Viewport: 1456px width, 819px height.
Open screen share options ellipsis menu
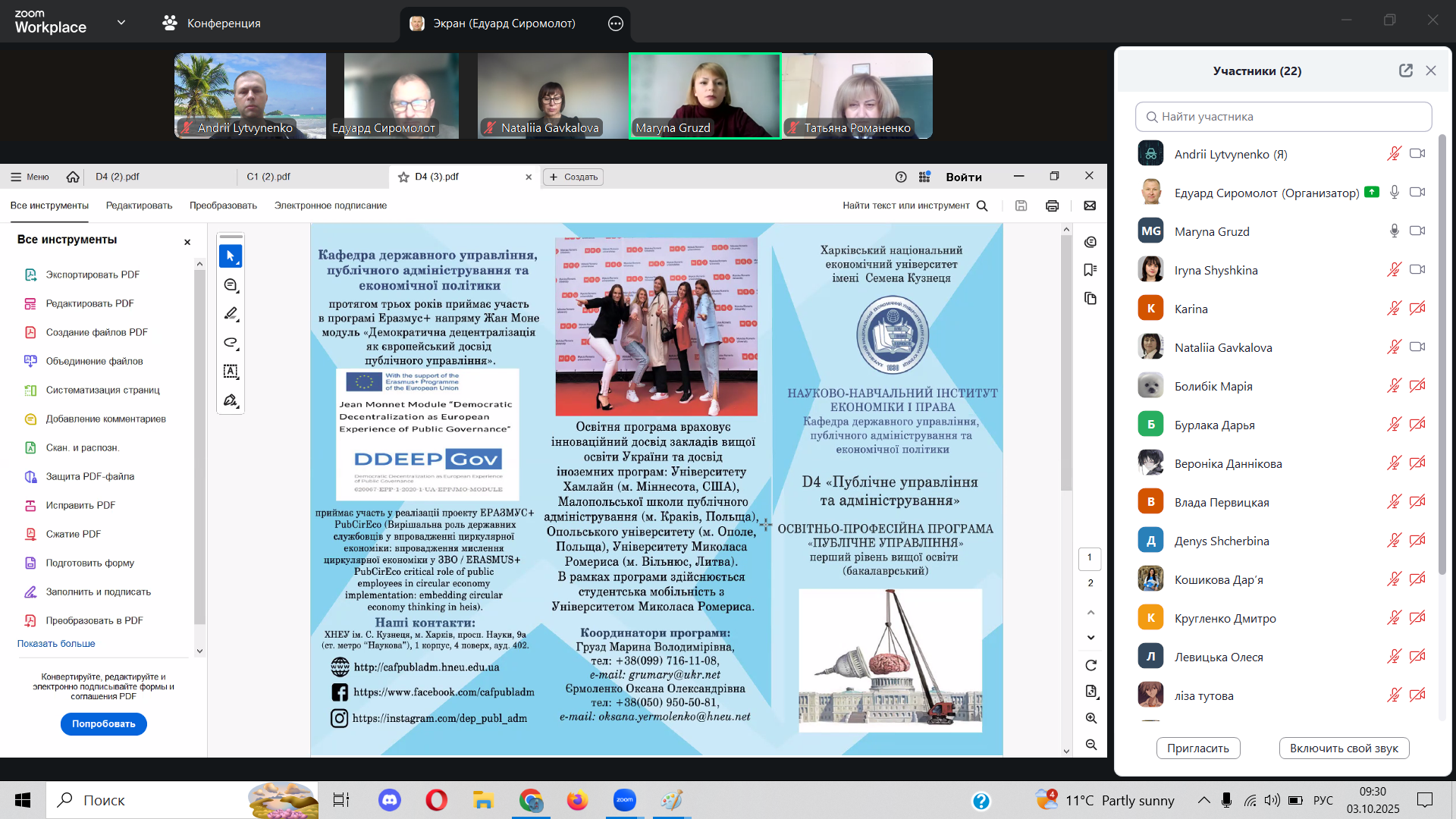[x=616, y=24]
